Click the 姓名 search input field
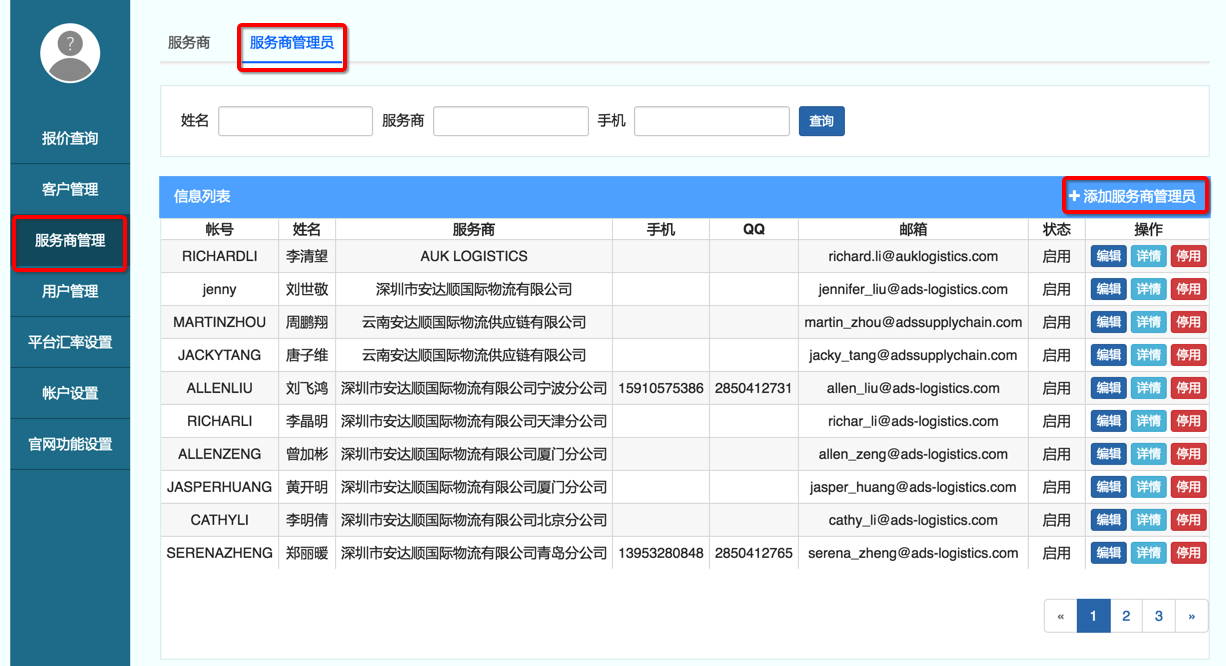 tap(295, 121)
